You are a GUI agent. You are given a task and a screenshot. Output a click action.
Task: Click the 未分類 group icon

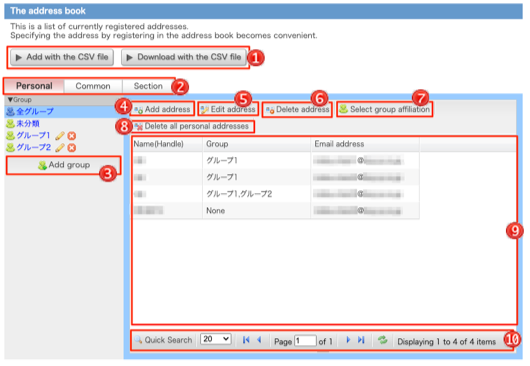(x=10, y=124)
